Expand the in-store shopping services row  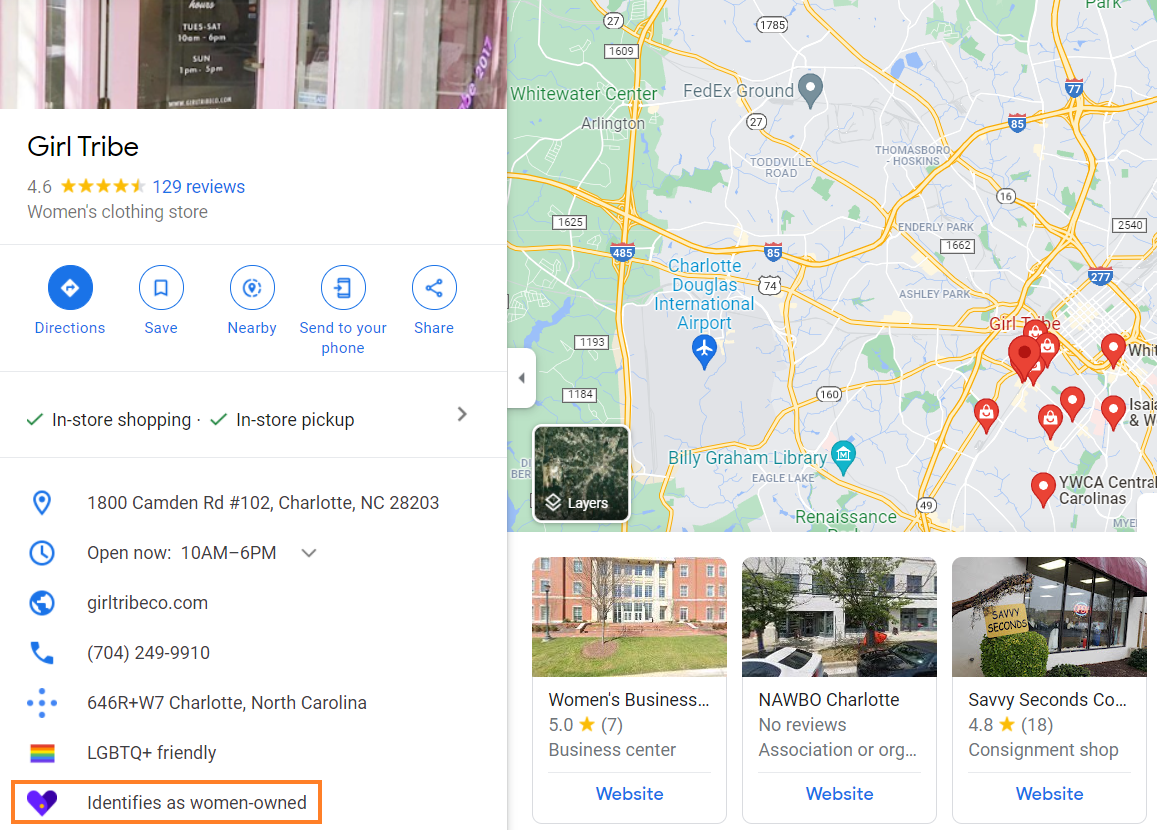point(461,413)
